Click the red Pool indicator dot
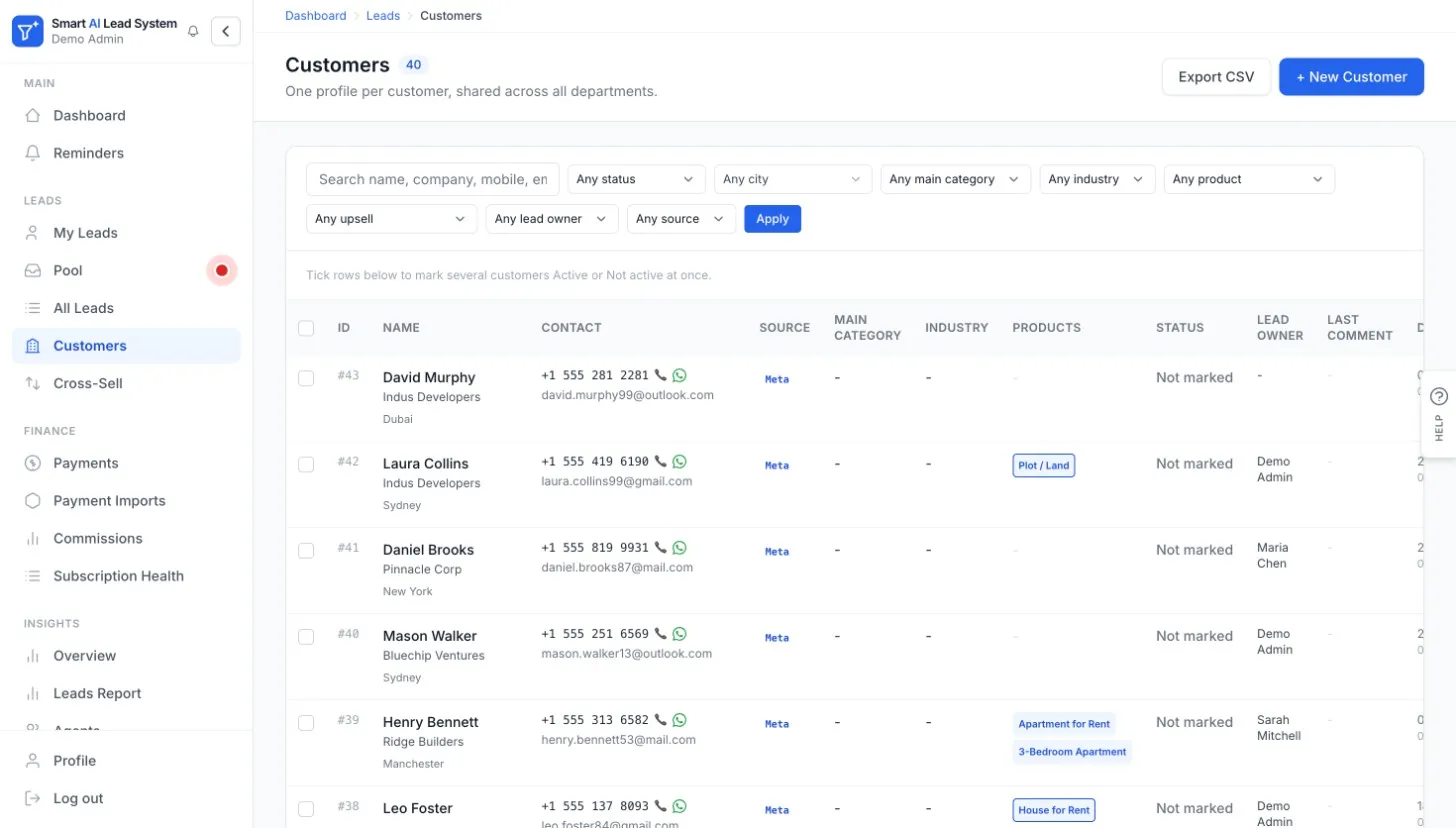This screenshot has width=1456, height=828. tap(222, 270)
